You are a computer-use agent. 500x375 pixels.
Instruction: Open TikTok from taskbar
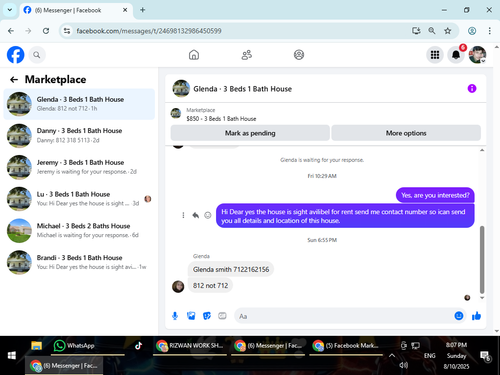coord(138,346)
